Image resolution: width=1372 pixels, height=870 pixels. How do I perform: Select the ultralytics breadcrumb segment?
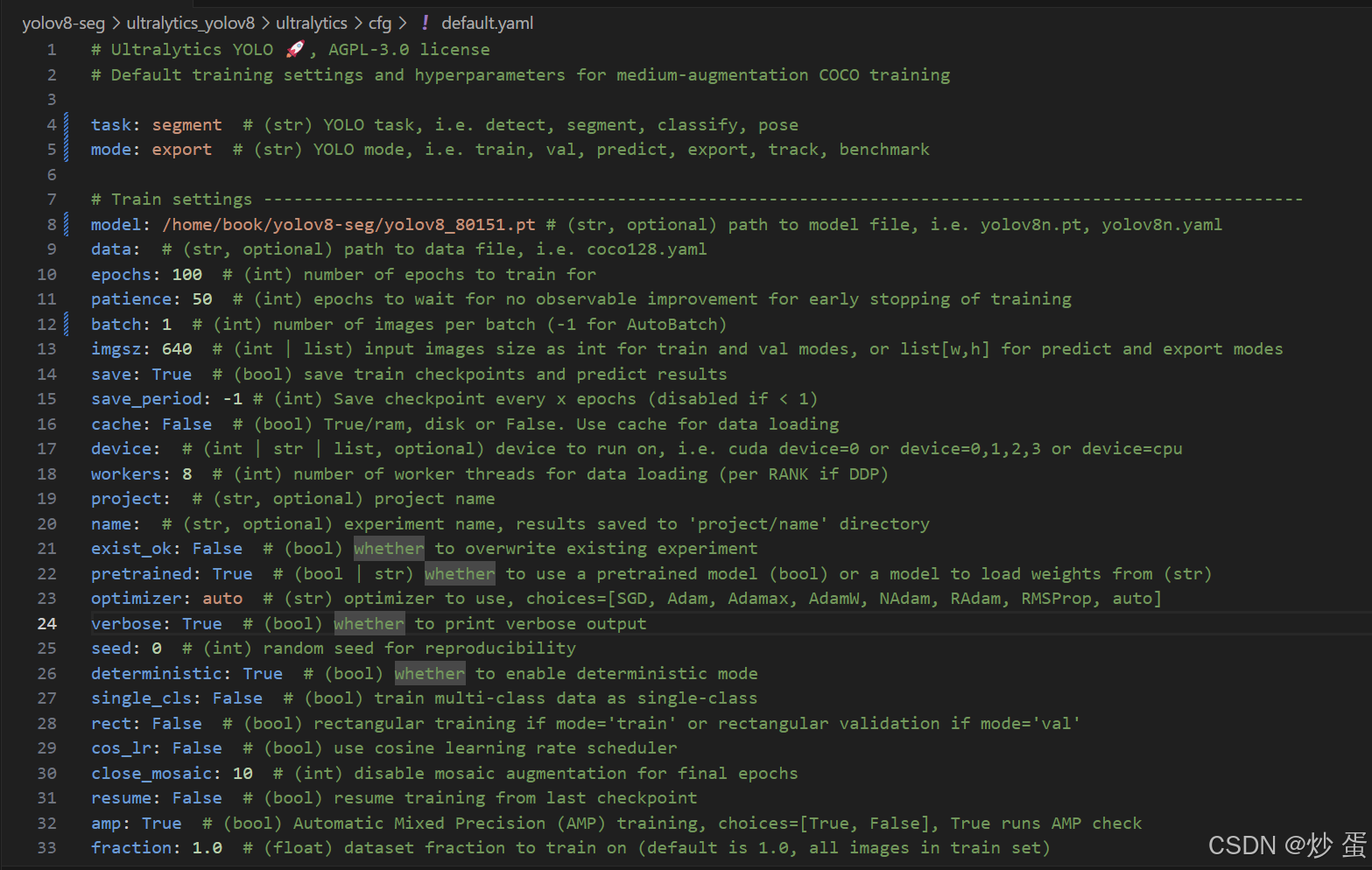click(x=312, y=24)
